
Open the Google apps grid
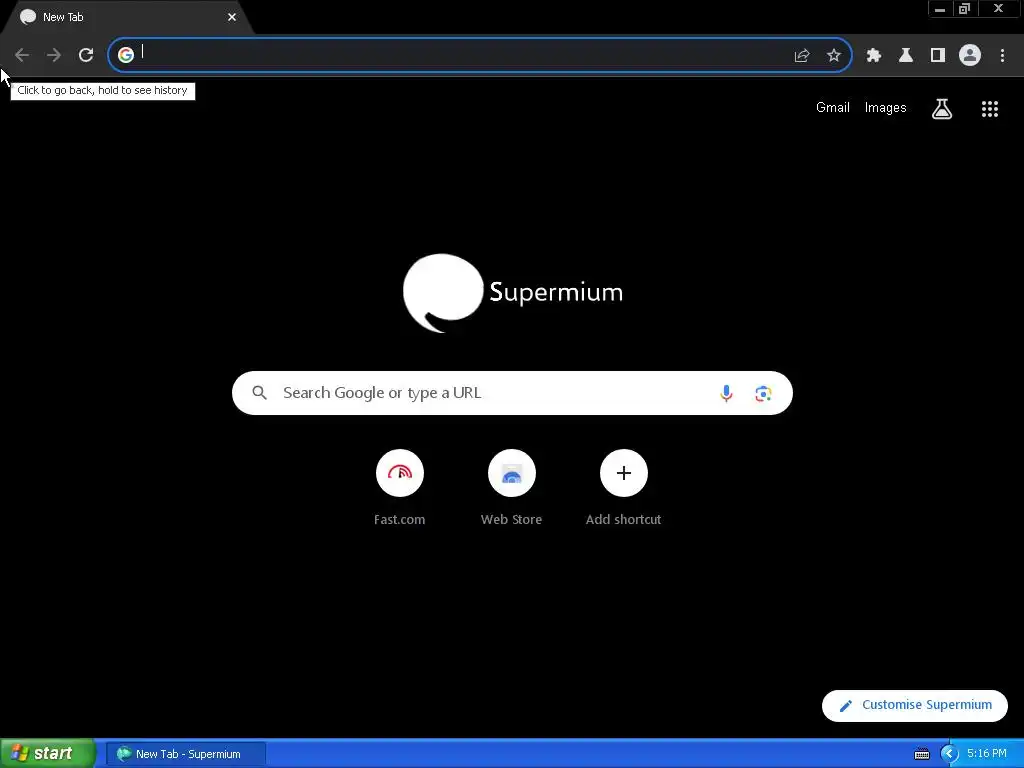point(989,109)
